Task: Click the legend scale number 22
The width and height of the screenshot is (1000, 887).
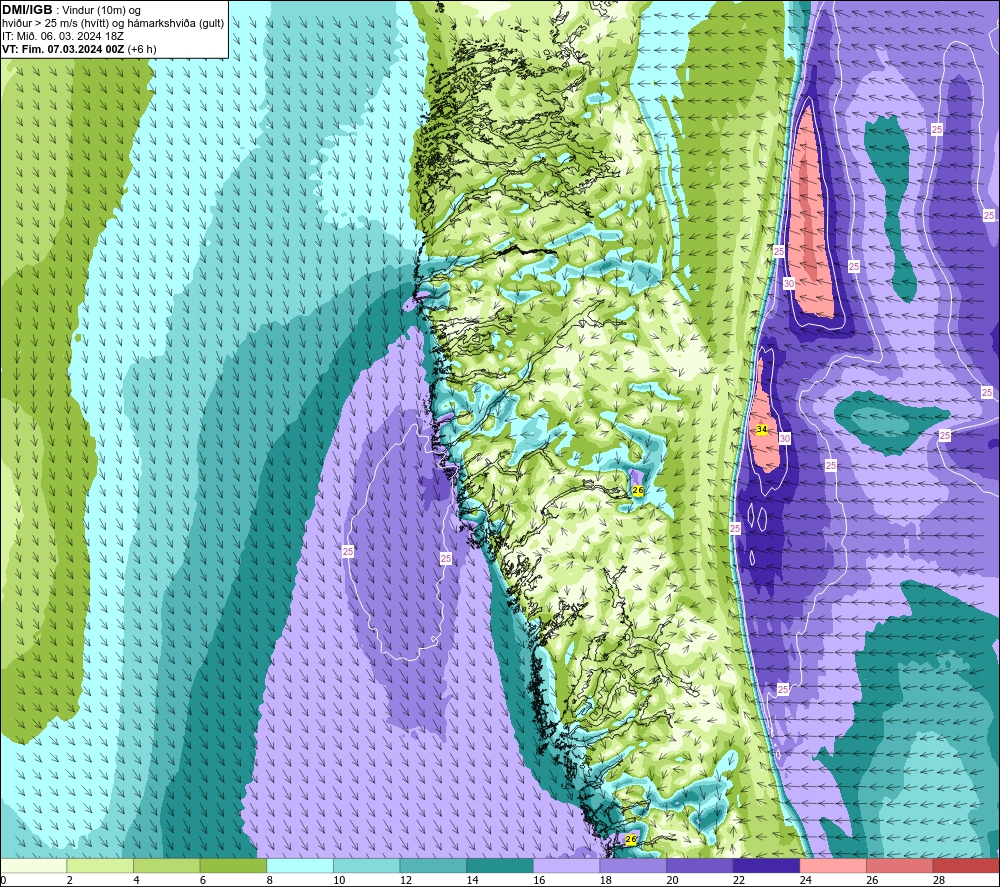Action: tap(739, 880)
